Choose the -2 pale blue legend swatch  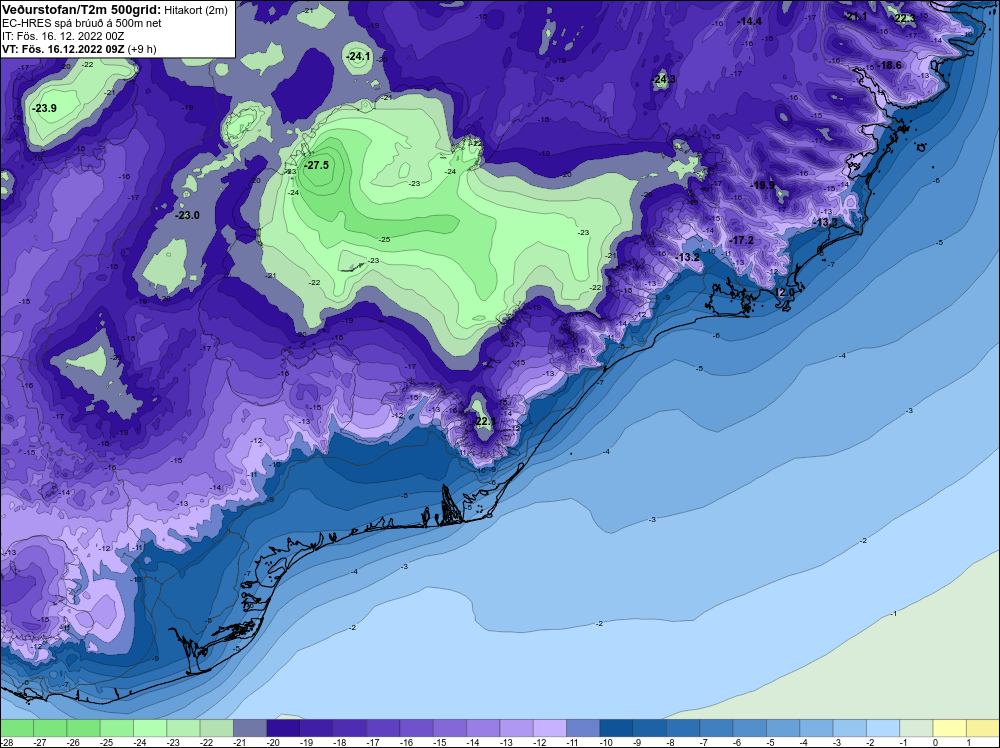coord(883,728)
